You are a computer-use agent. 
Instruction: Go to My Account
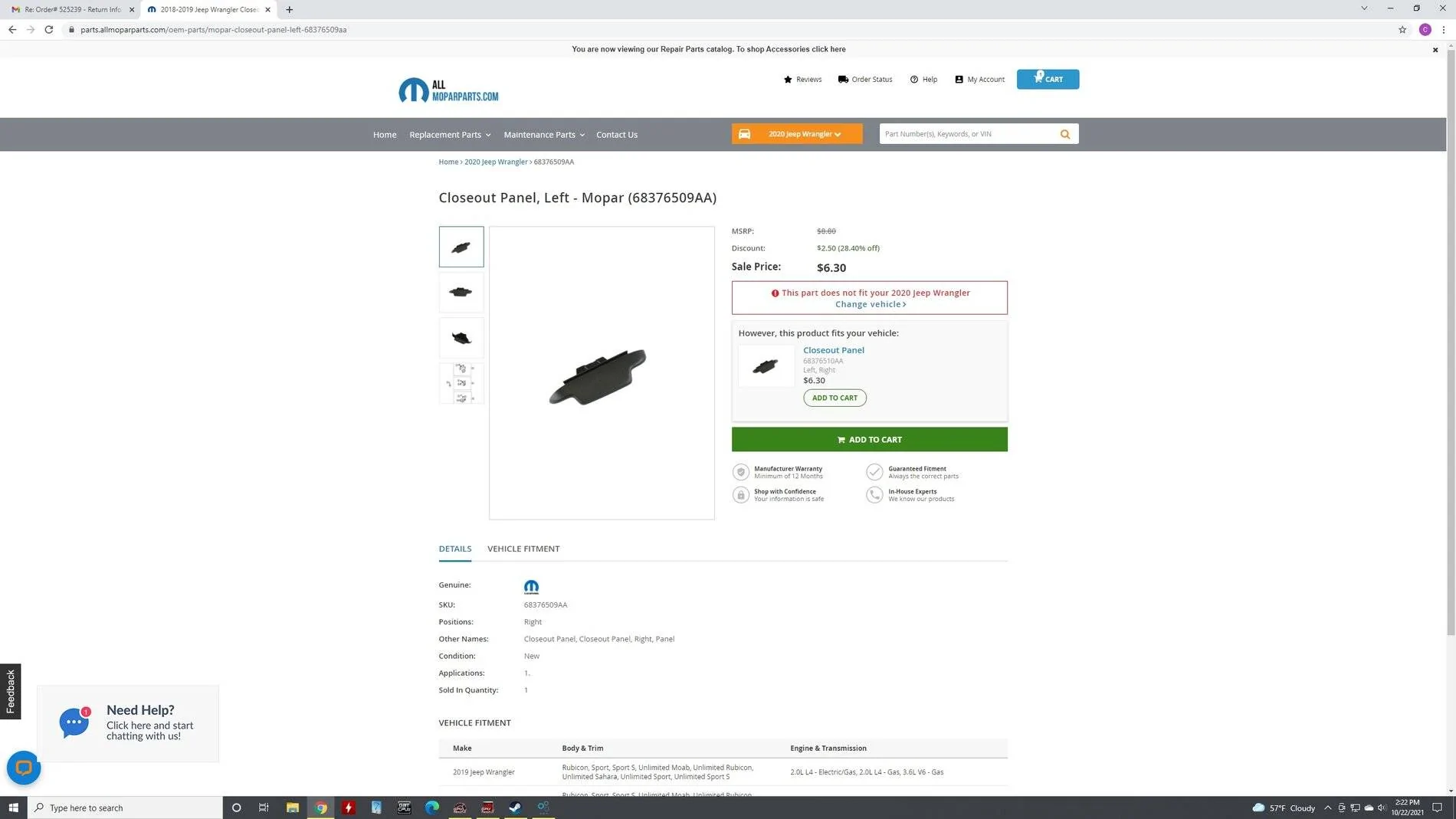979,79
